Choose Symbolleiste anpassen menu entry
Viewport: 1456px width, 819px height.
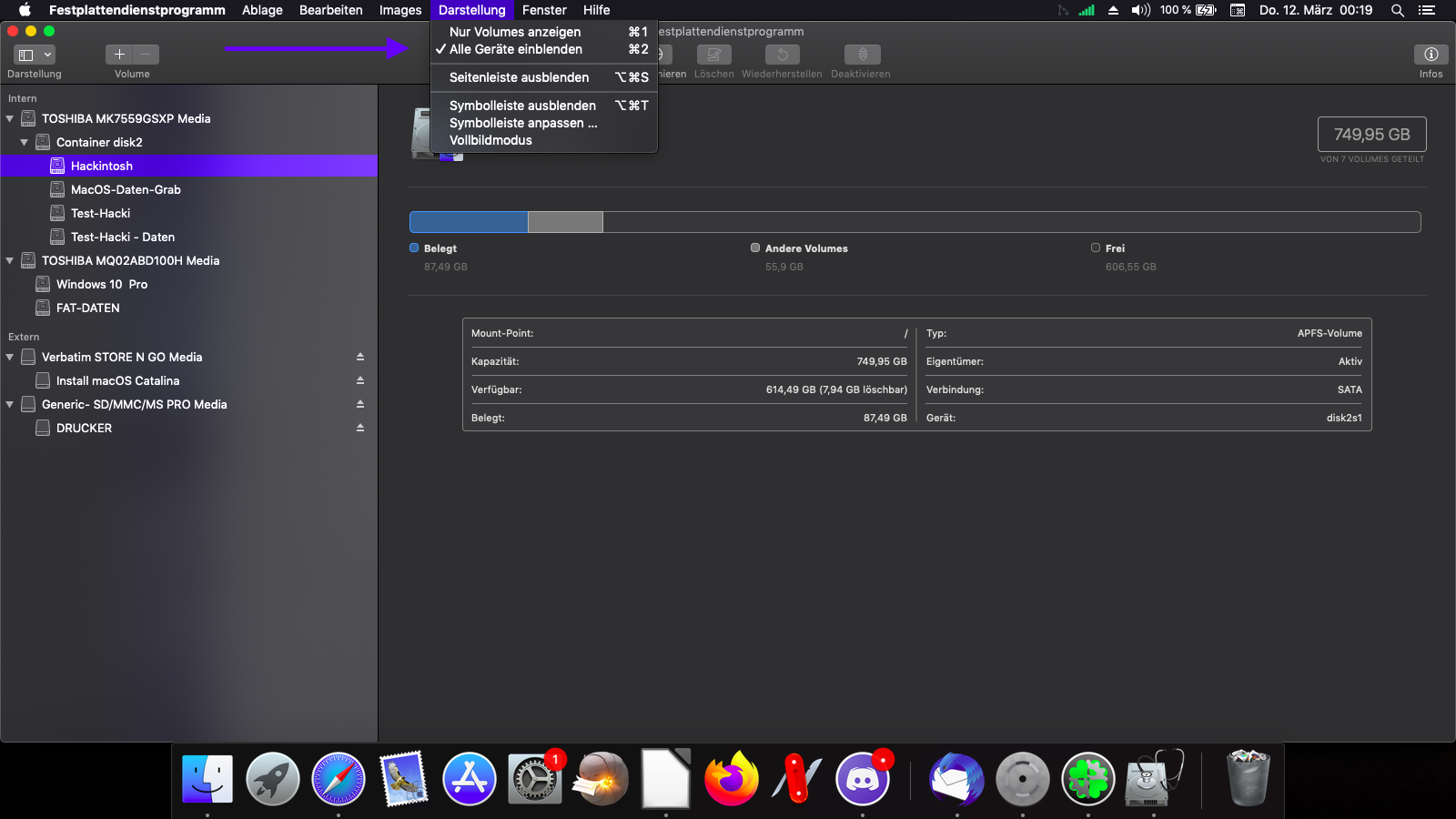tap(523, 123)
